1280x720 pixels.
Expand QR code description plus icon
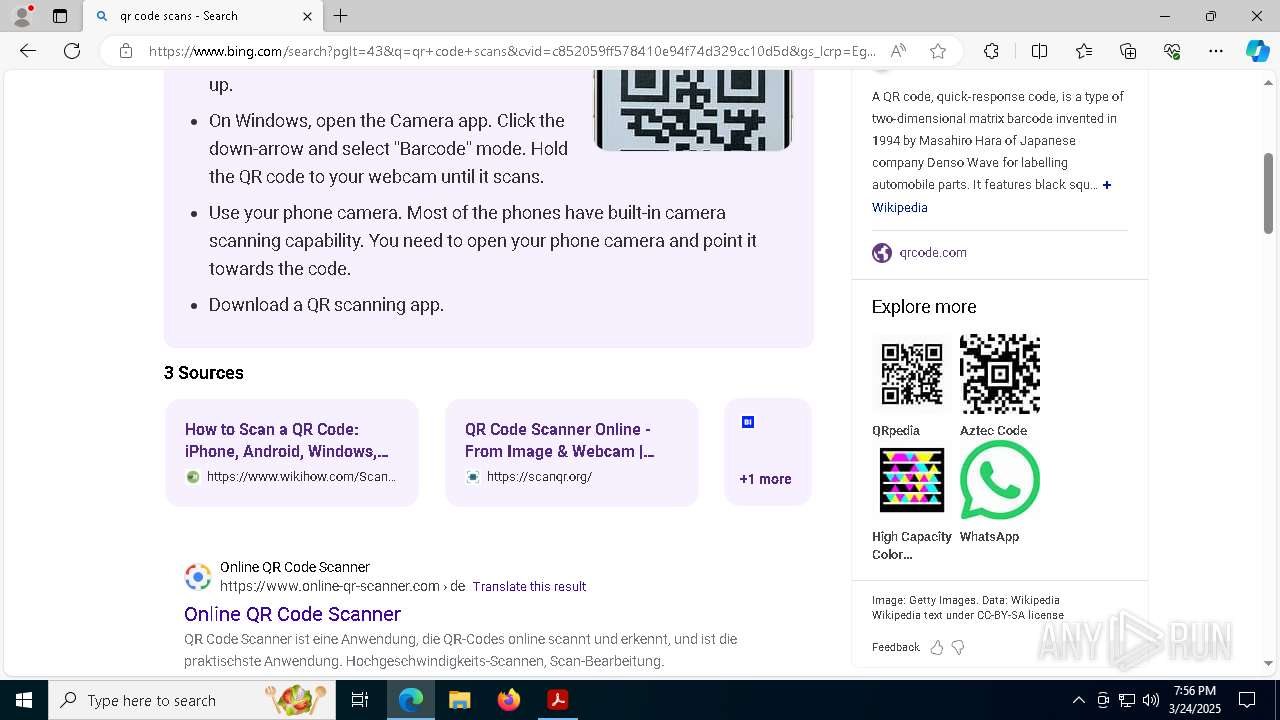tap(1106, 185)
